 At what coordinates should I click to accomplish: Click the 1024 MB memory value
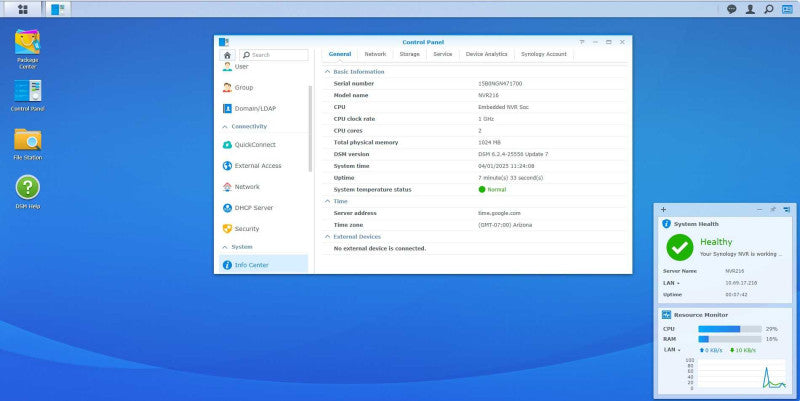coord(489,142)
